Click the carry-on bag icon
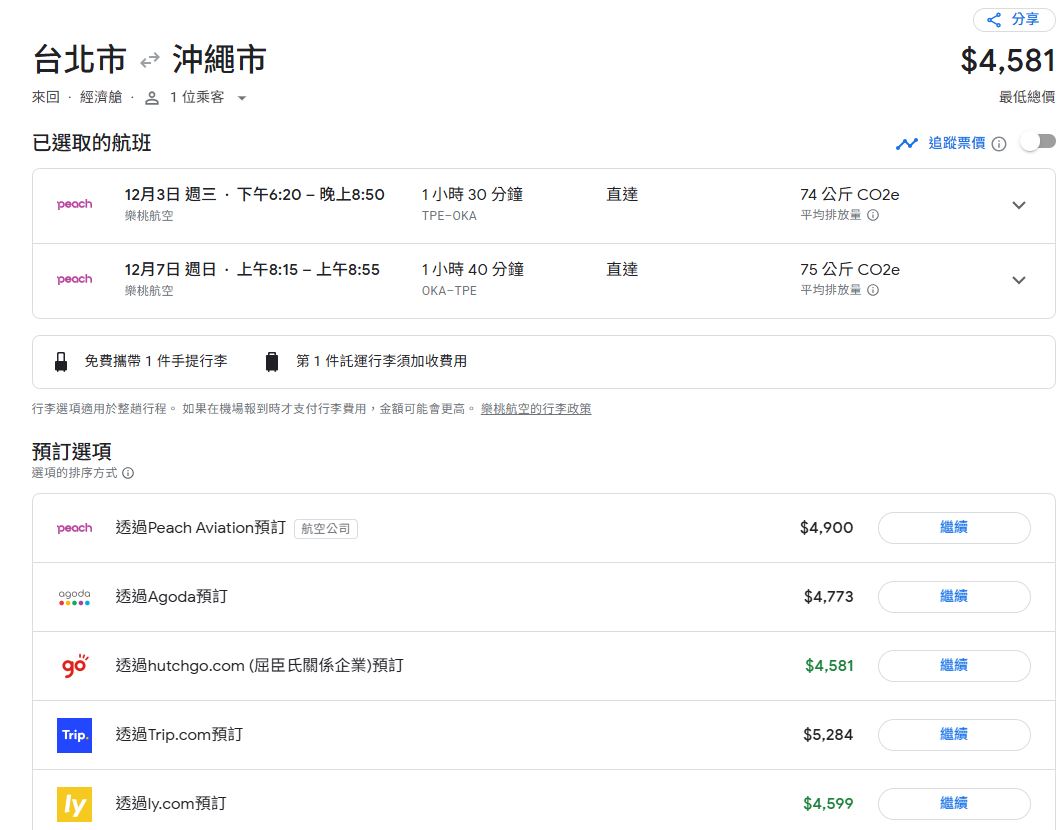The image size is (1062, 830). coord(61,362)
